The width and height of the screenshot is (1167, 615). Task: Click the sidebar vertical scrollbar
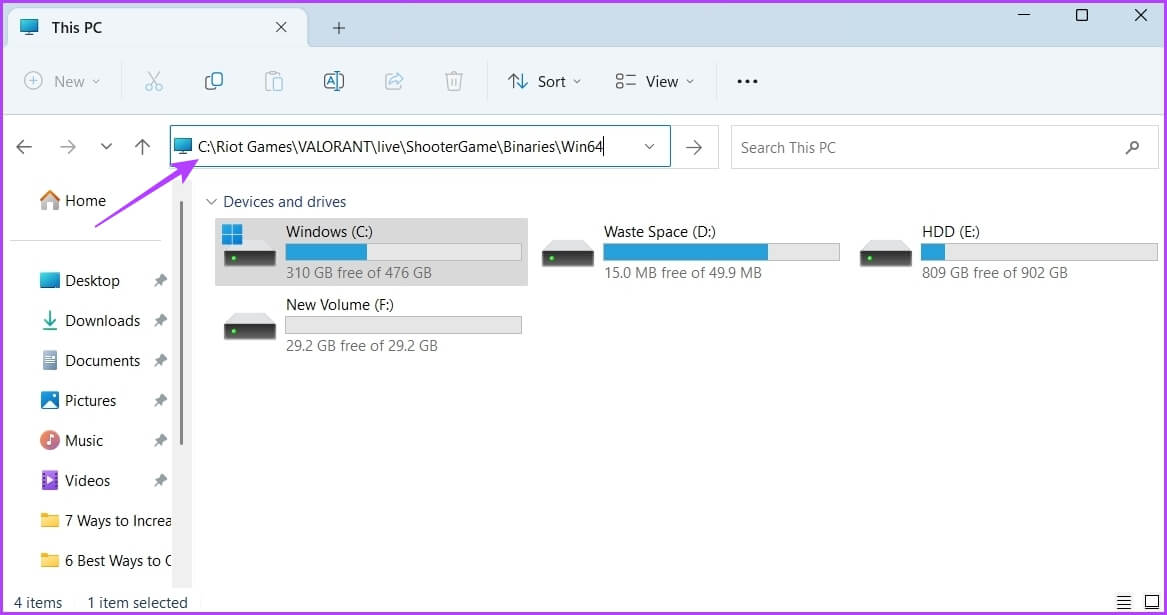(181, 322)
